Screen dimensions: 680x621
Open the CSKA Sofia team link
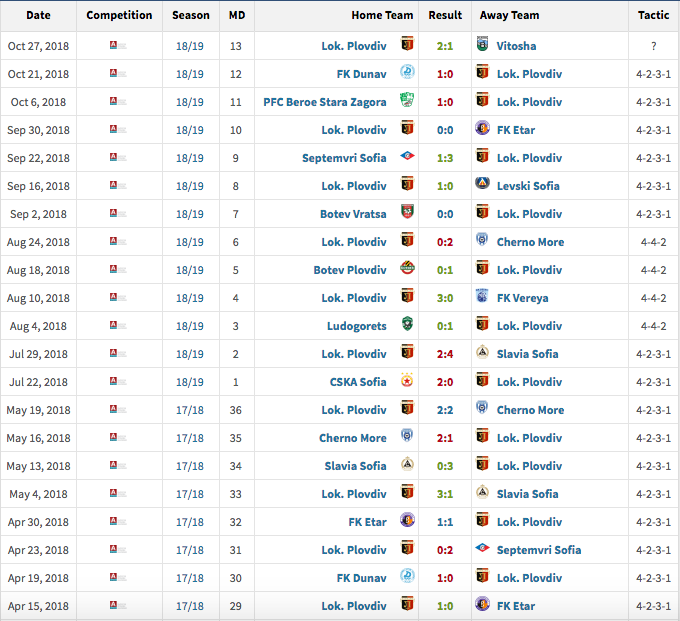[358, 382]
